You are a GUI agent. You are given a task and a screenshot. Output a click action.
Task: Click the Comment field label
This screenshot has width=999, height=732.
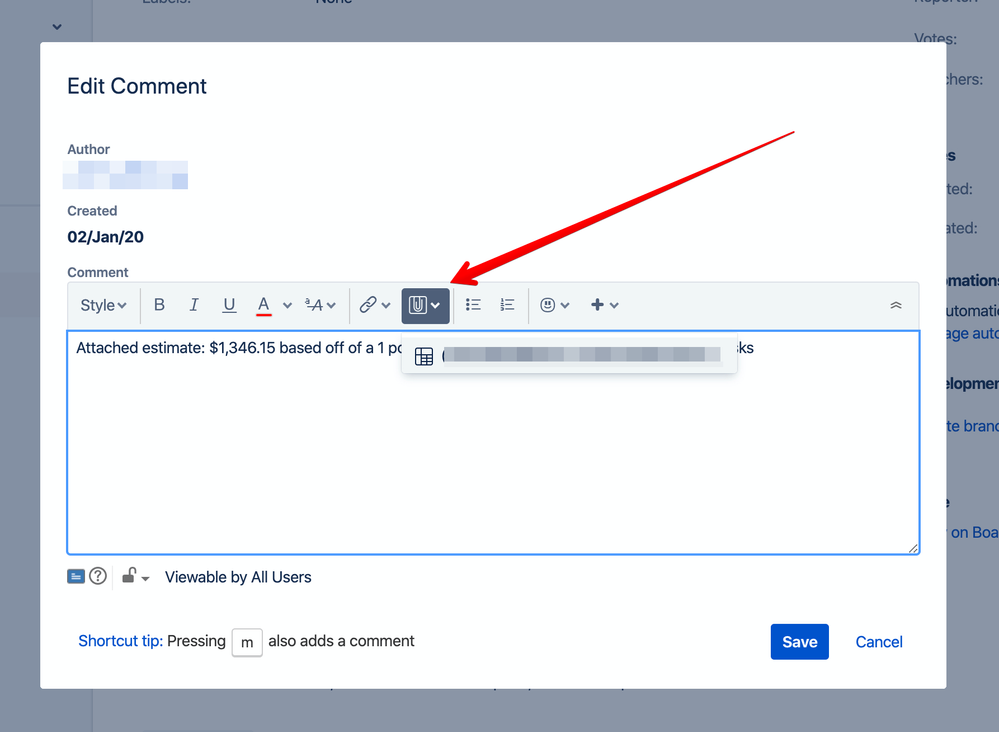97,272
